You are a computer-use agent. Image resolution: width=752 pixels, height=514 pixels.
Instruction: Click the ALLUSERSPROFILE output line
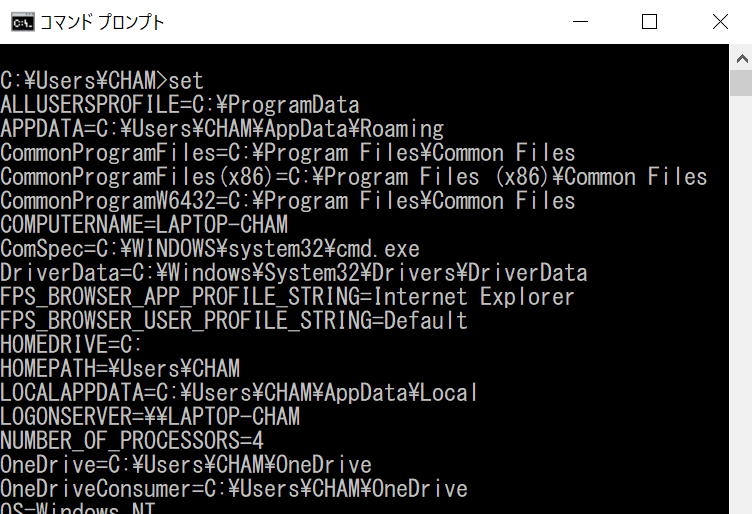(x=180, y=105)
